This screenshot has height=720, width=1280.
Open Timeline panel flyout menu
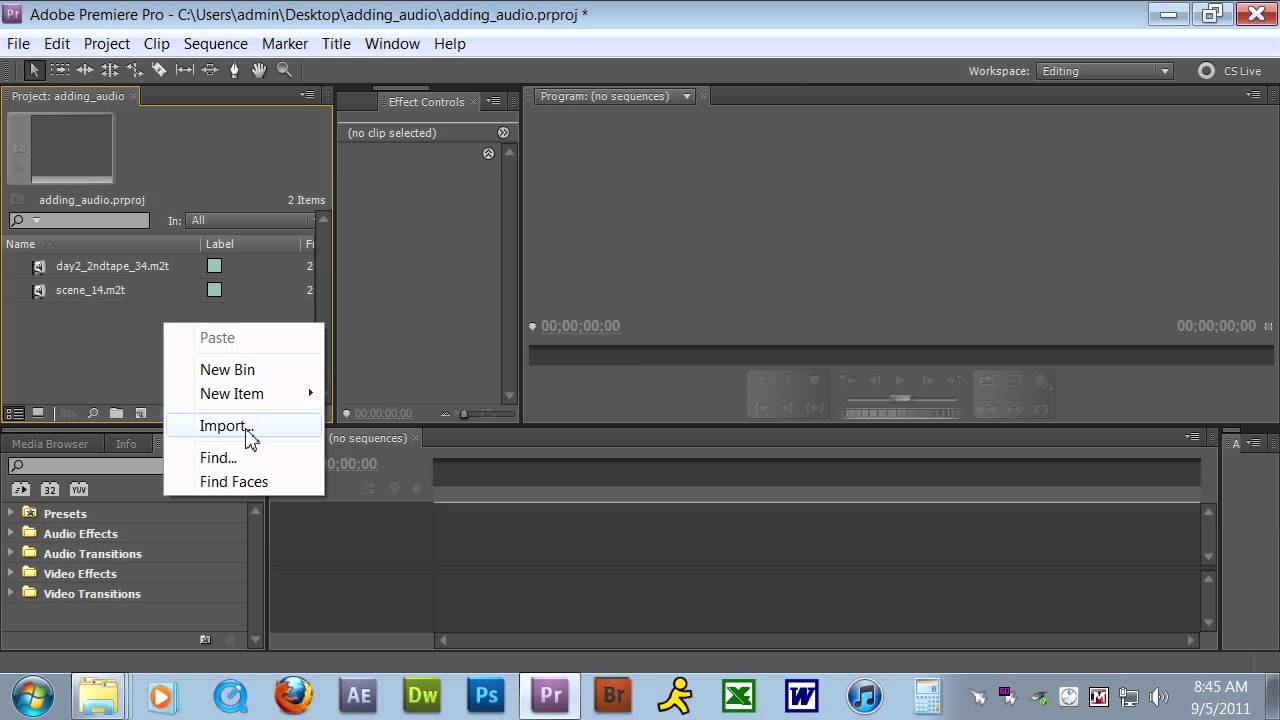(x=1193, y=437)
